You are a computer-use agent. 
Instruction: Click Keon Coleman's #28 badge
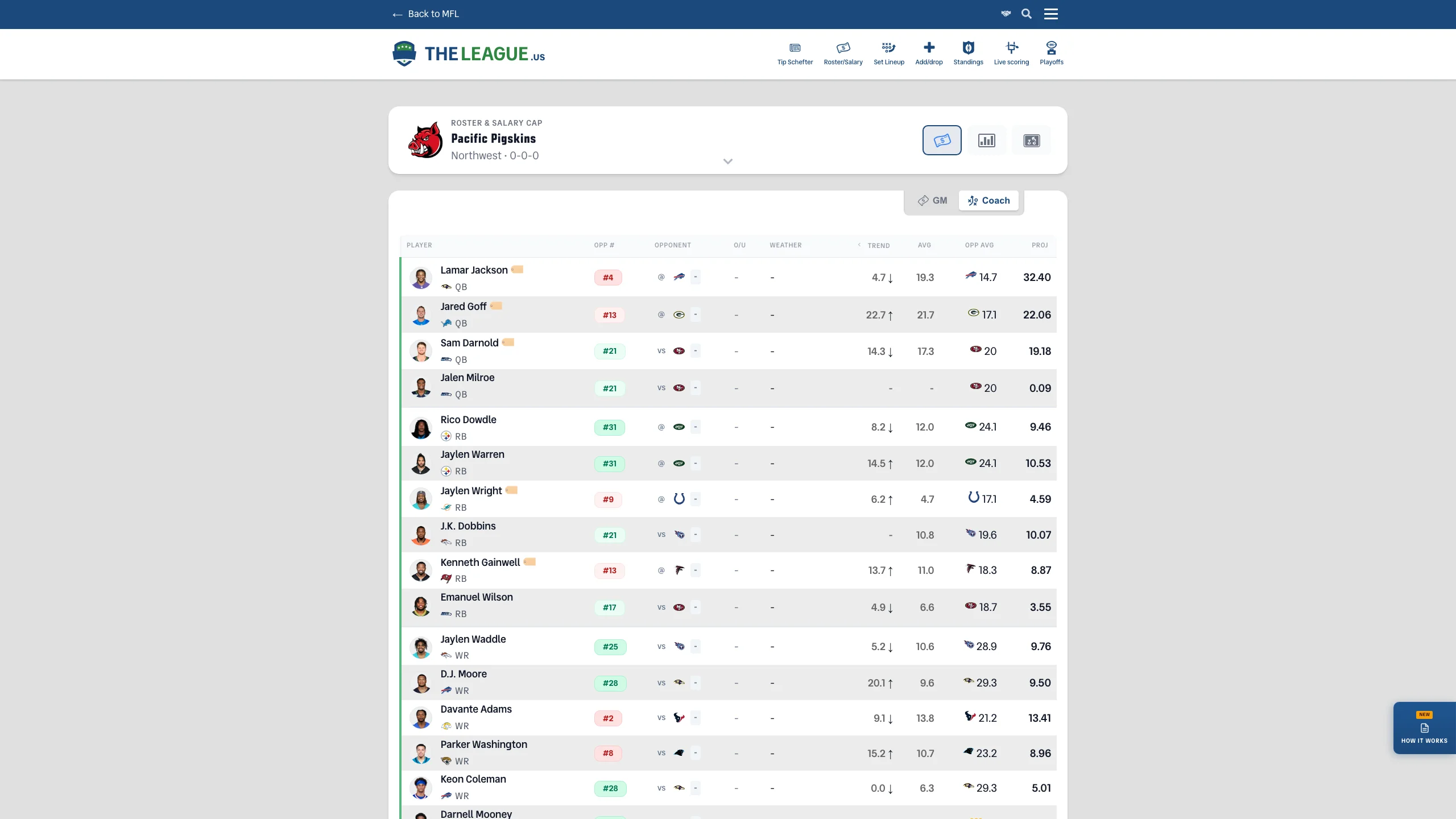point(610,788)
